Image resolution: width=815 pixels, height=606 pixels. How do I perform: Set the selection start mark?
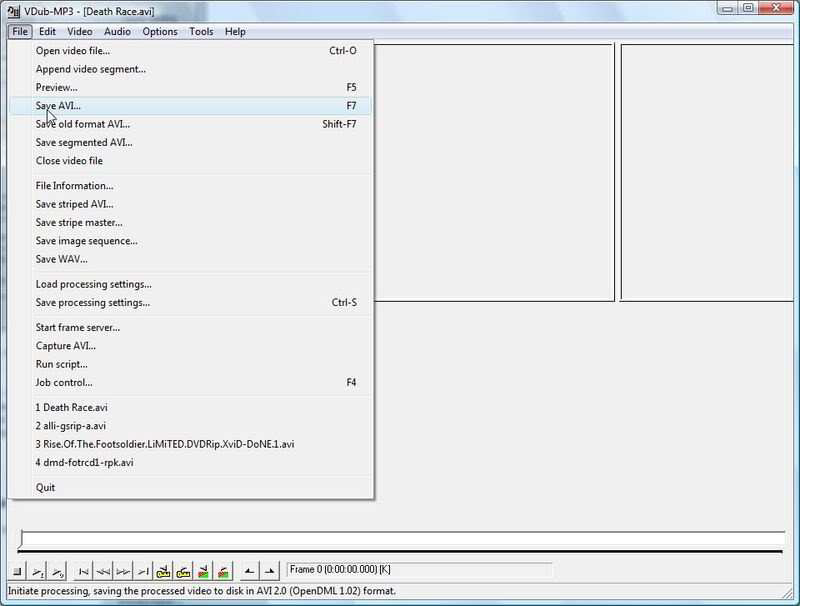click(x=249, y=572)
